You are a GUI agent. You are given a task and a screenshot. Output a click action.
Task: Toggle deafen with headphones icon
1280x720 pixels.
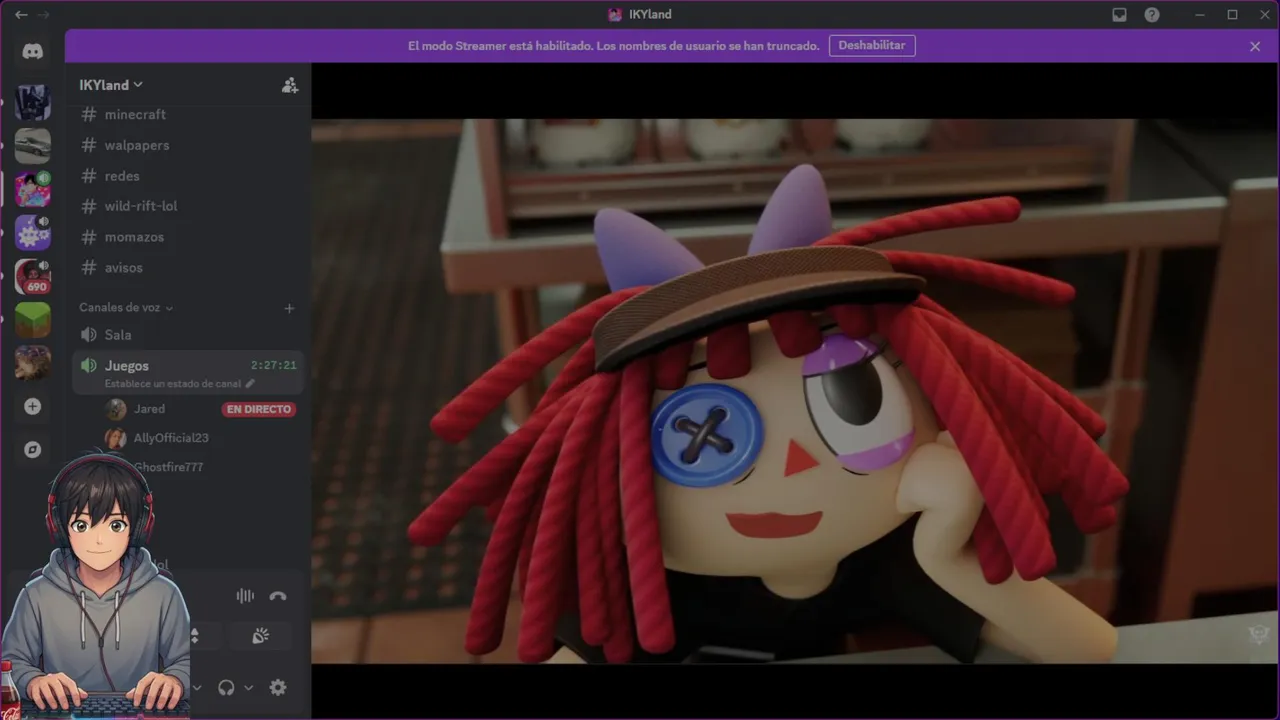pos(226,687)
